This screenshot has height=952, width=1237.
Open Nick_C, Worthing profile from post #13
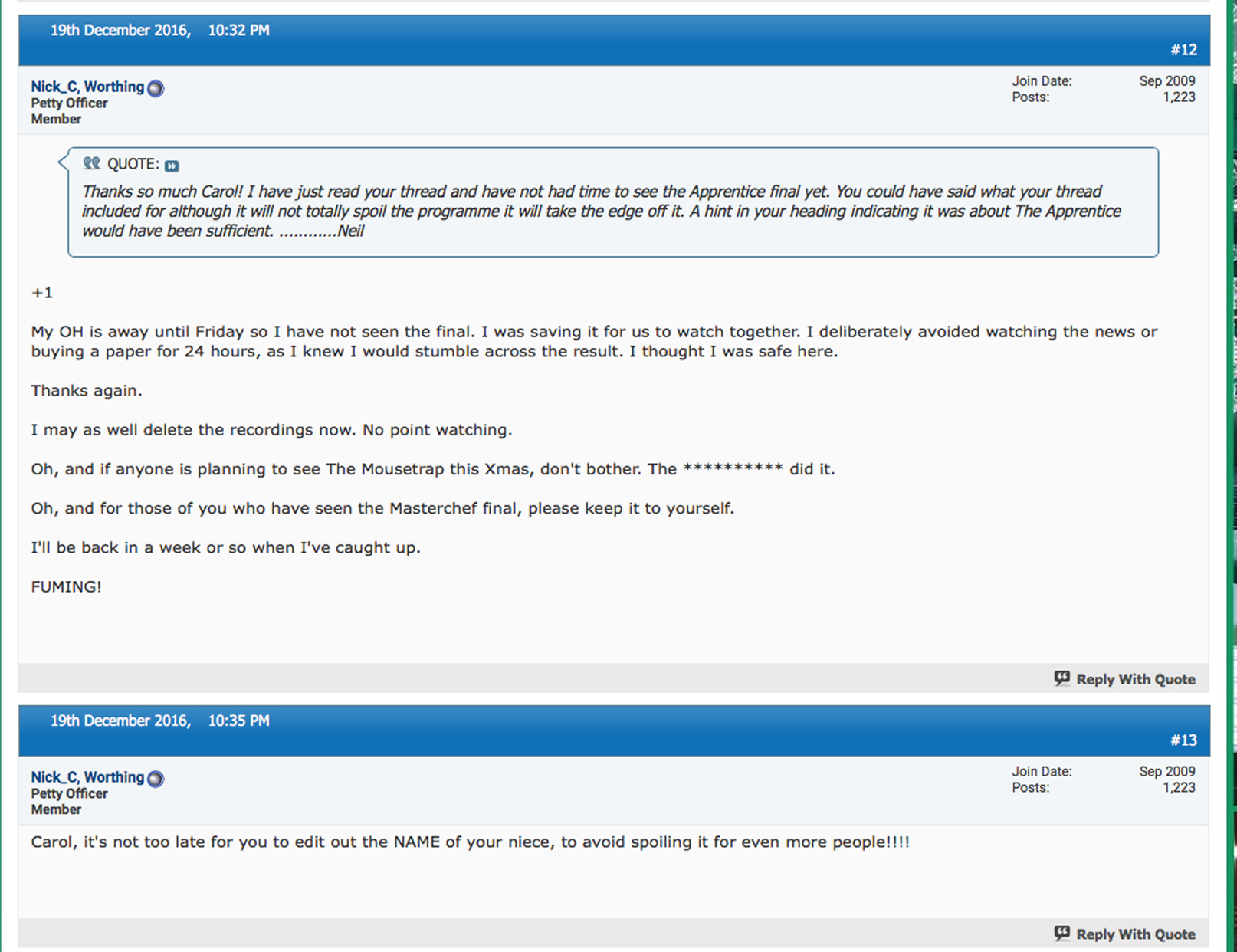pyautogui.click(x=87, y=777)
